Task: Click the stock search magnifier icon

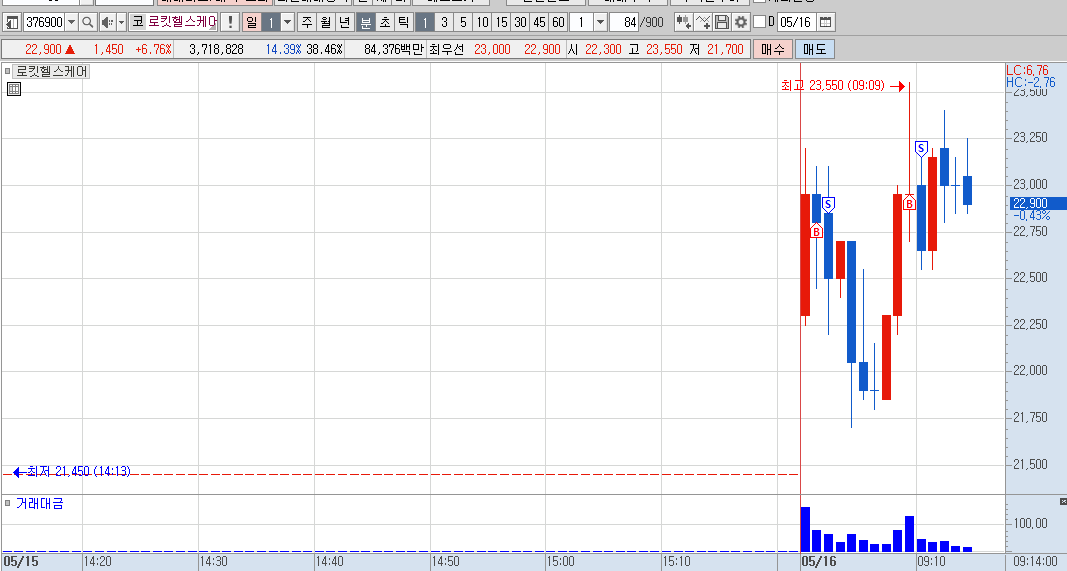Action: 87,22
